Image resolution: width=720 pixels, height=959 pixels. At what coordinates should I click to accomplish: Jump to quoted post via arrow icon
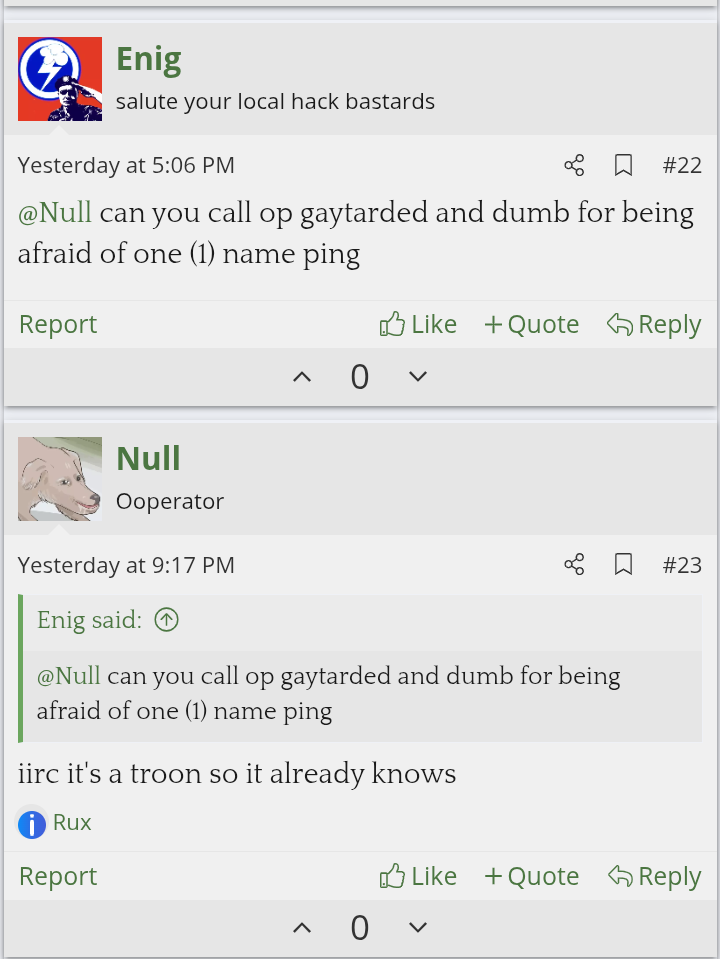point(166,621)
